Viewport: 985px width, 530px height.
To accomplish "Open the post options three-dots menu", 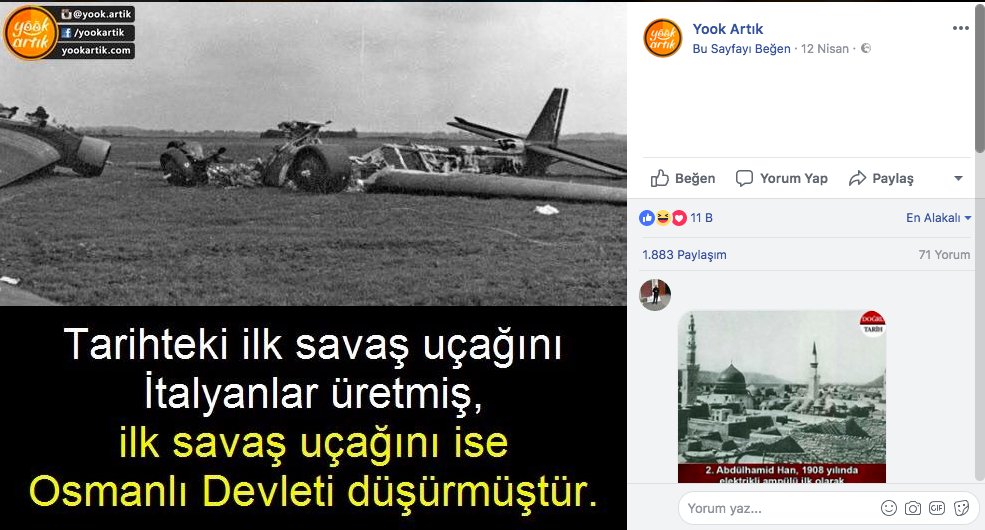I will coord(961,28).
